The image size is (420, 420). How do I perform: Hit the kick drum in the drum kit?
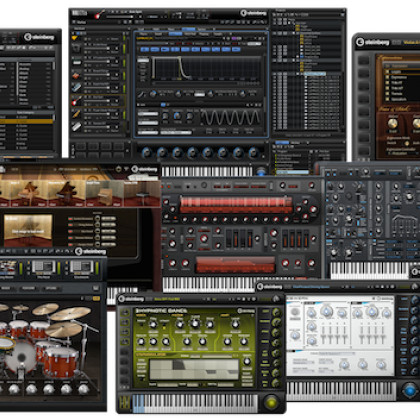pyautogui.click(x=21, y=357)
